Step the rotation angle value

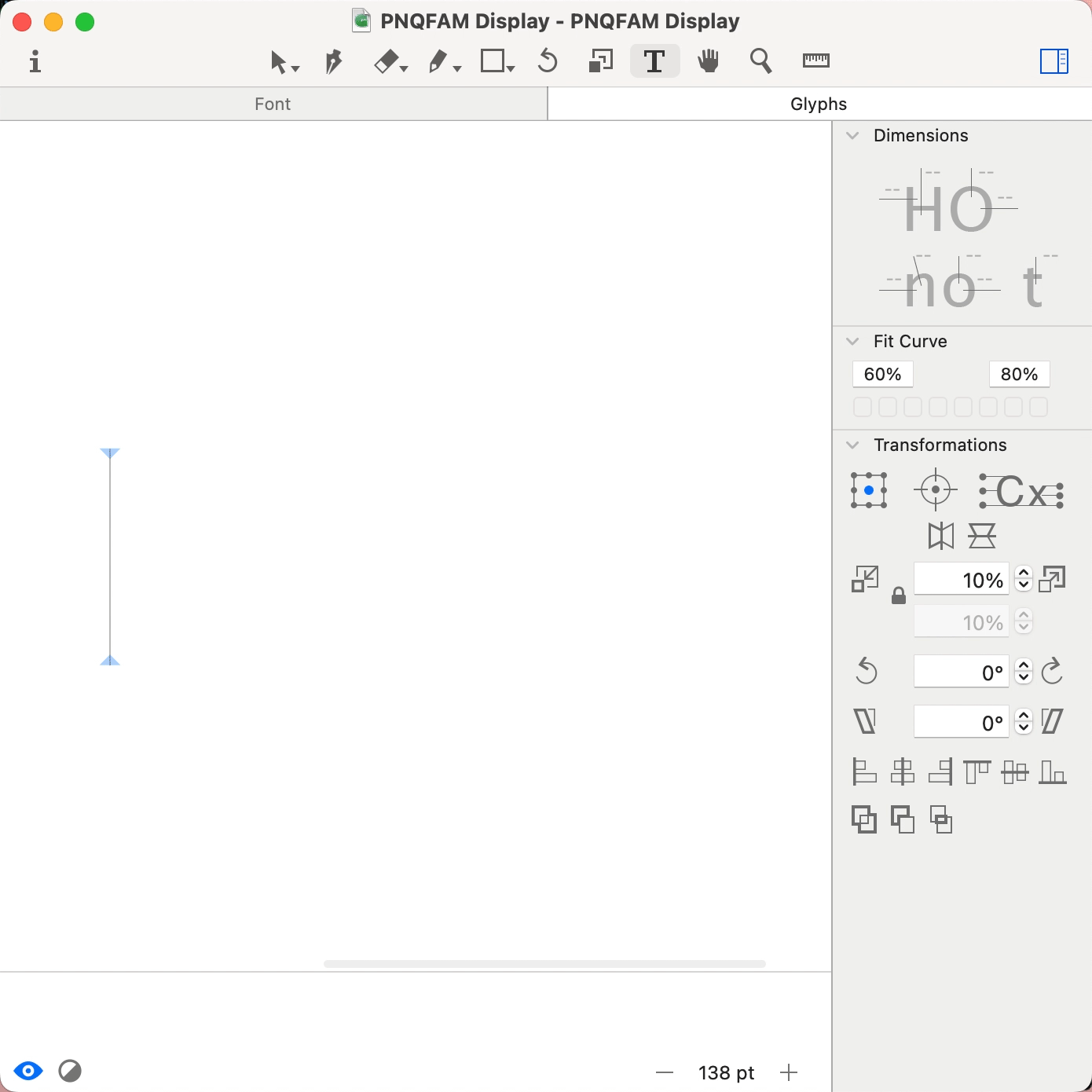pyautogui.click(x=1023, y=672)
